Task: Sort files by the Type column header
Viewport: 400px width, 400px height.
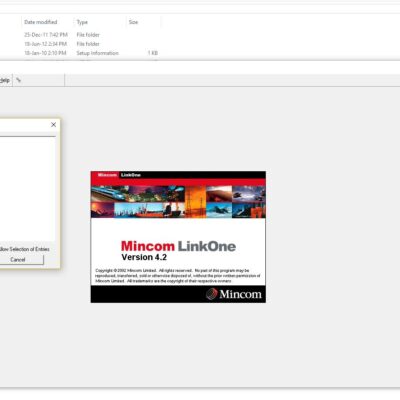Action: pyautogui.click(x=82, y=22)
